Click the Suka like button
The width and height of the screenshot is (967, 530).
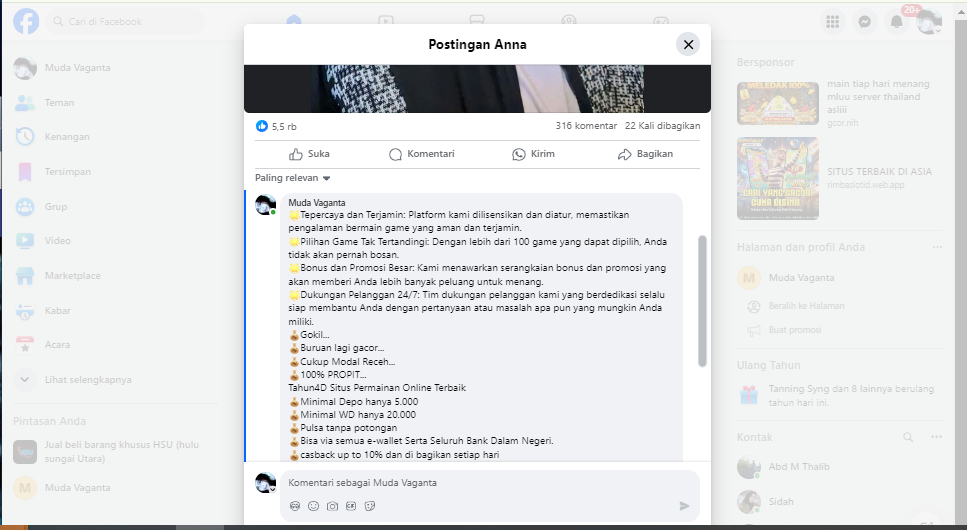[x=309, y=154]
